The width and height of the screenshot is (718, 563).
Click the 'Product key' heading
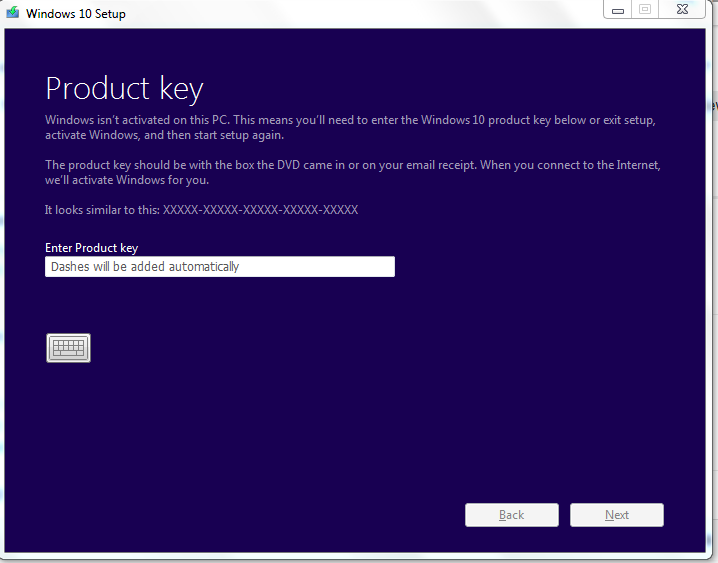point(124,88)
